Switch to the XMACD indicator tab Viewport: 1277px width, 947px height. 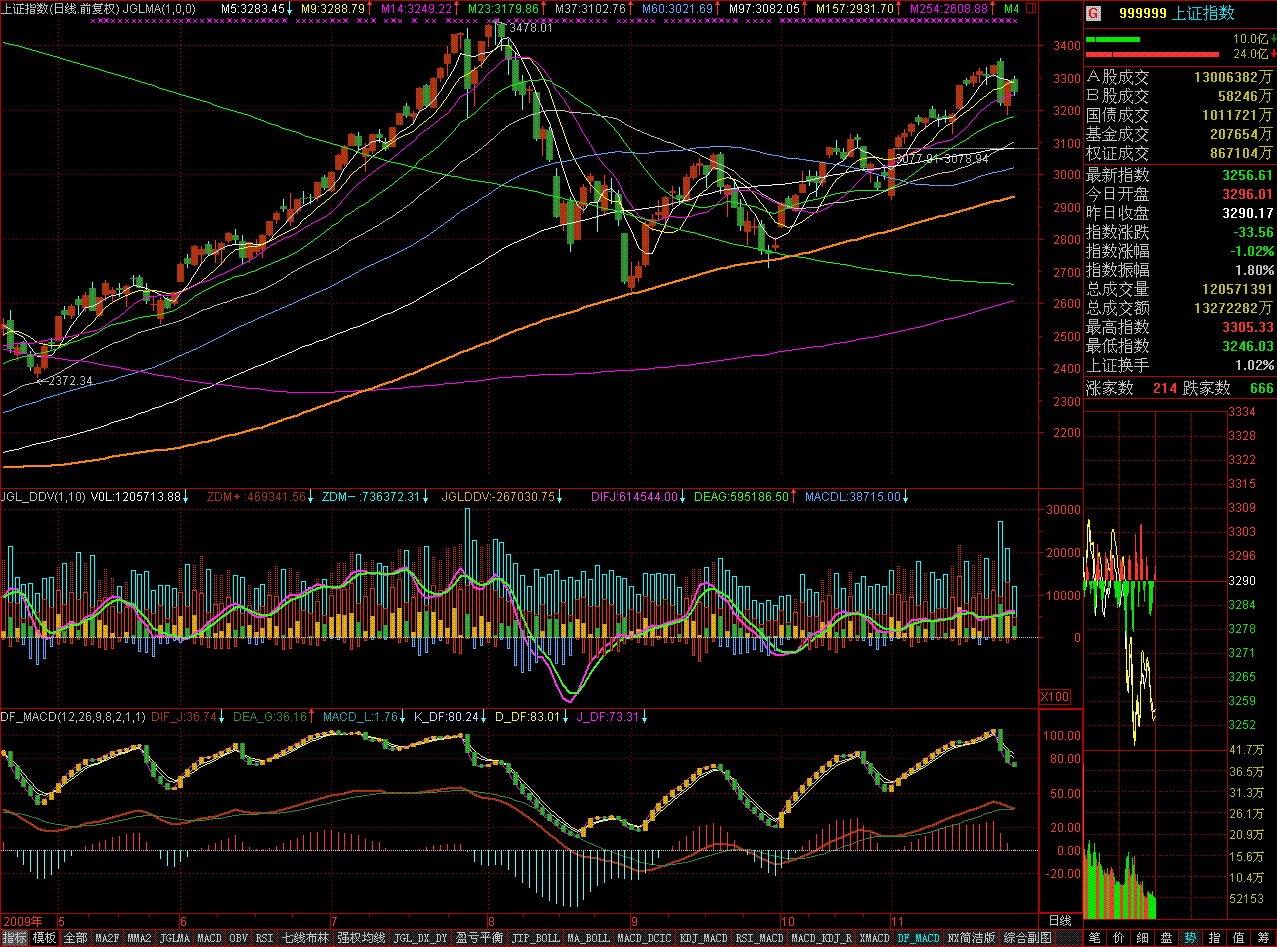coord(875,938)
